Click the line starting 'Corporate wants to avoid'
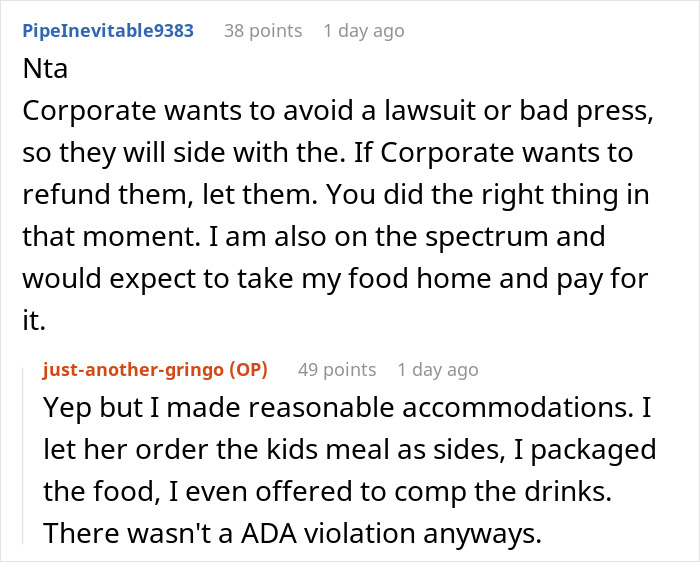This screenshot has height=562, width=700. pyautogui.click(x=339, y=113)
